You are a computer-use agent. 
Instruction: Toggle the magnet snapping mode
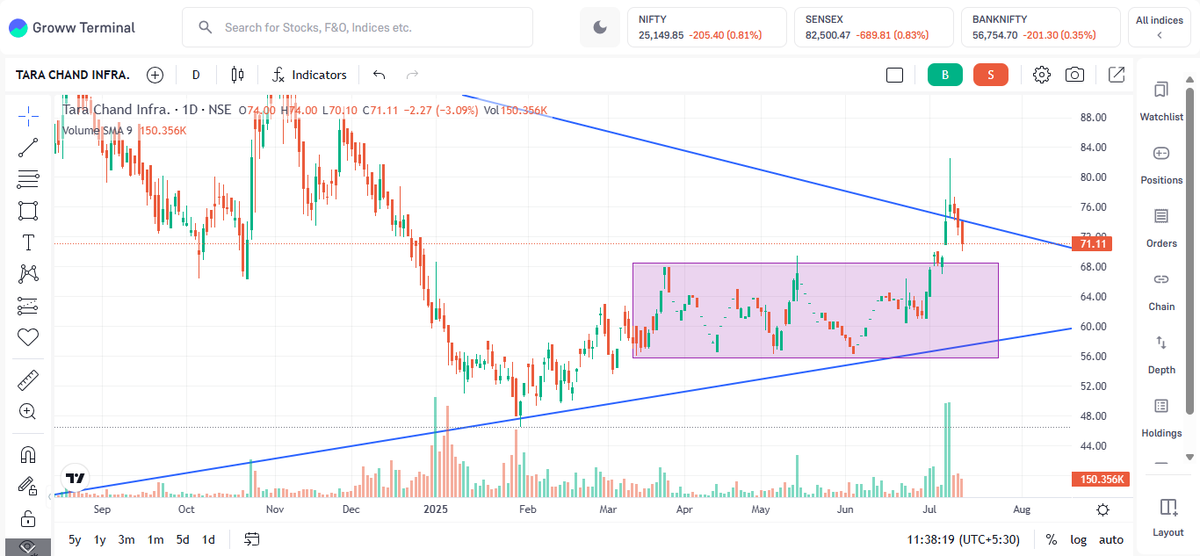[28, 455]
